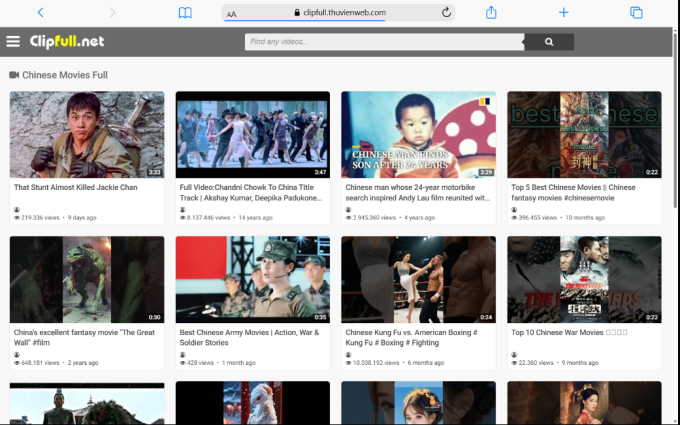Image resolution: width=680 pixels, height=425 pixels.
Task: Click the magnifier search button
Action: click(x=549, y=42)
